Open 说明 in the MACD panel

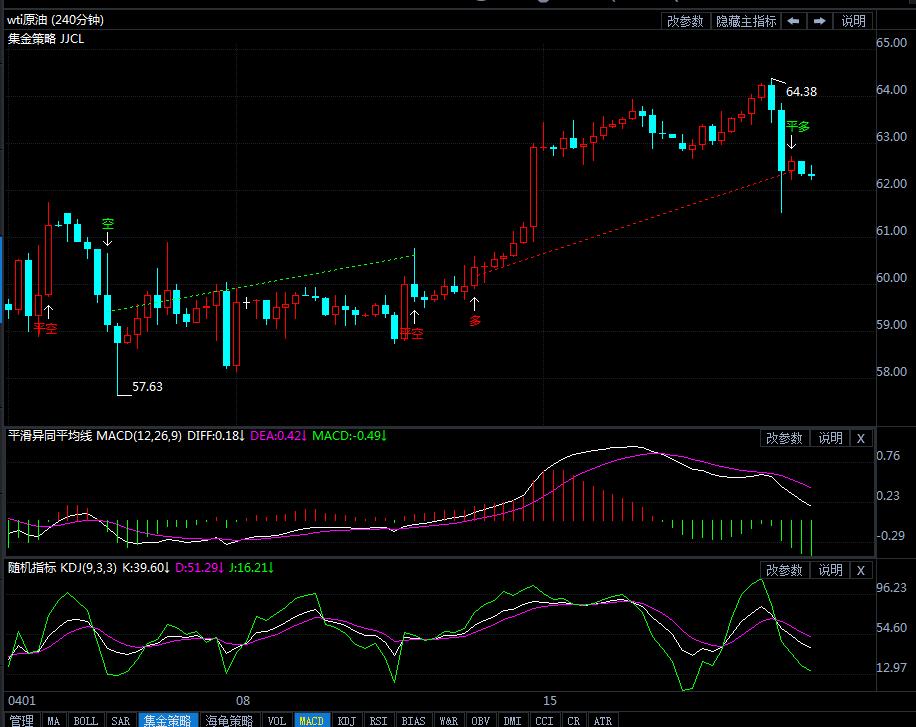coord(830,438)
